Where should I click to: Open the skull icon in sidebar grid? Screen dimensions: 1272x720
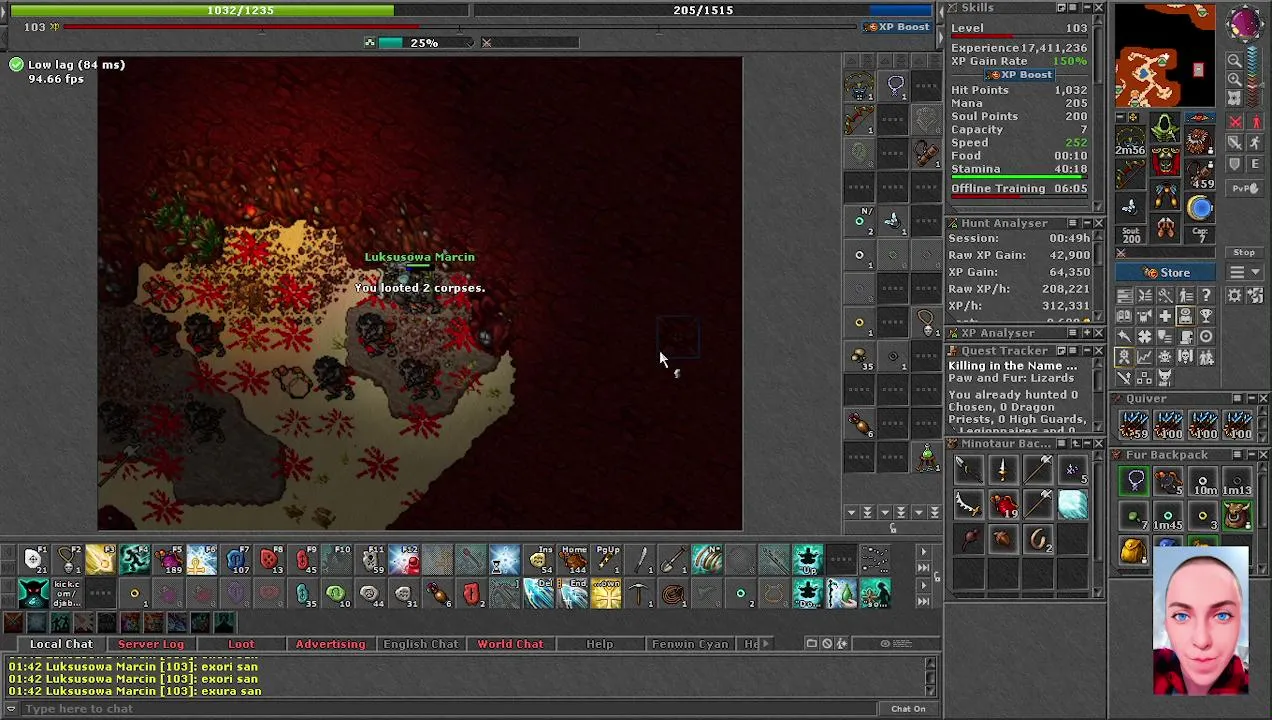1165,357
